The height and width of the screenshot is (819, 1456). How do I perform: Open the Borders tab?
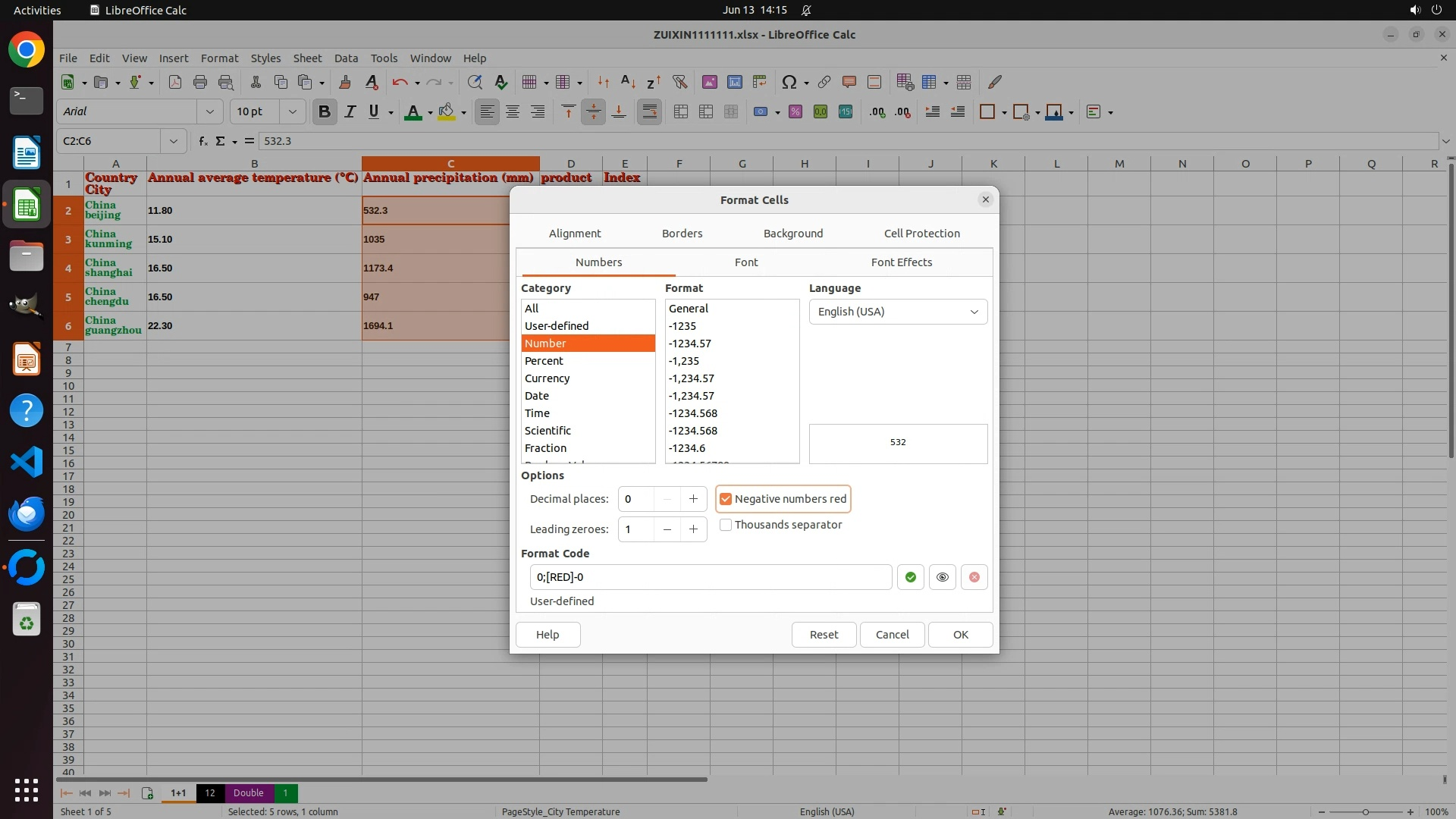pos(682,234)
